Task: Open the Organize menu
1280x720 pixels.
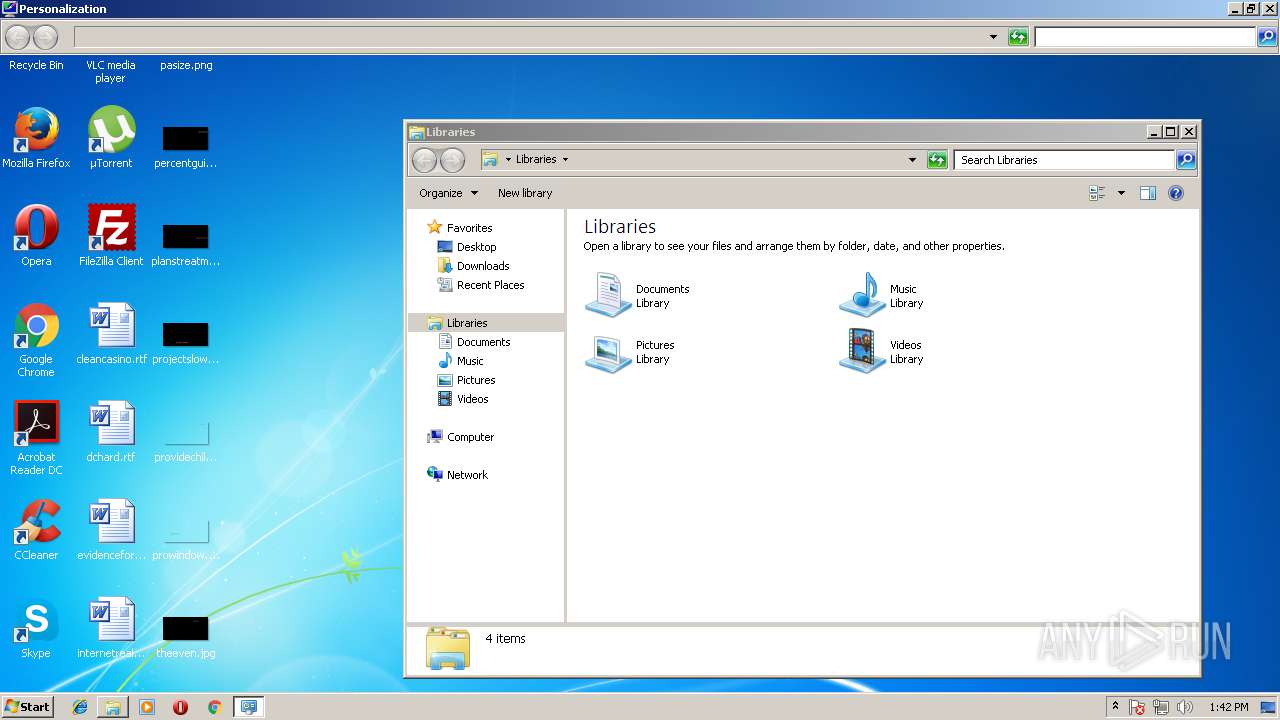Action: [x=448, y=193]
